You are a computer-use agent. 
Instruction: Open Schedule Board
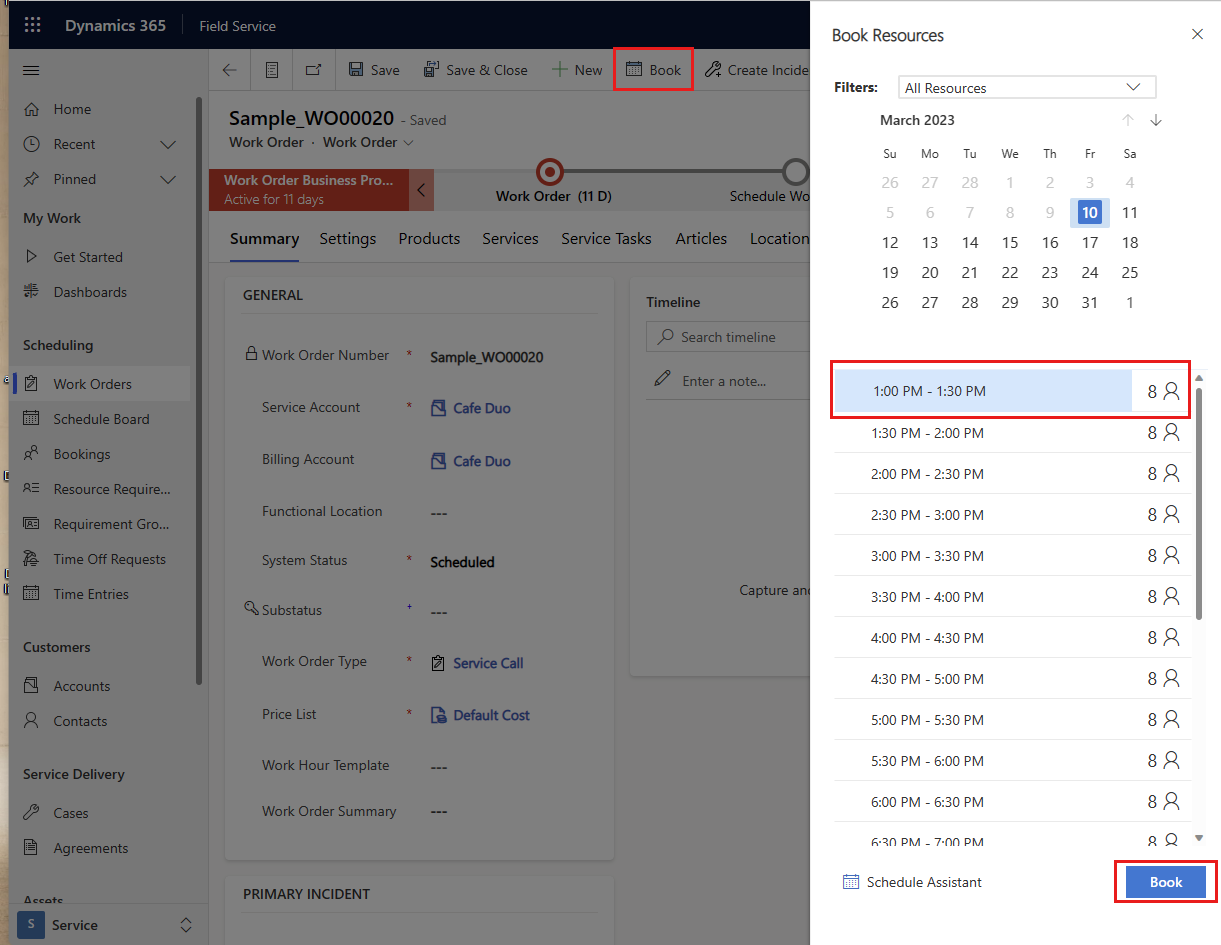pyautogui.click(x=101, y=419)
